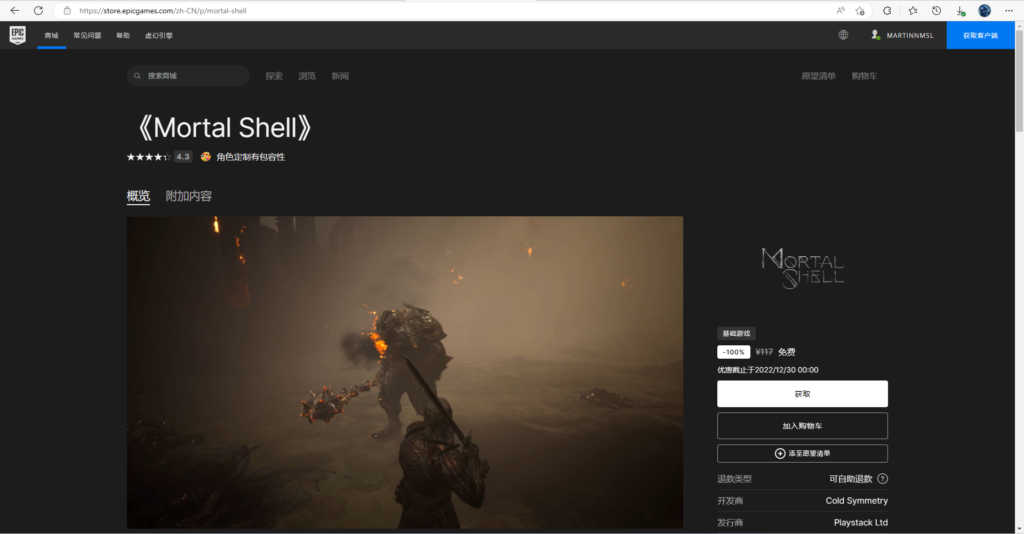Open browser settings ellipsis menu

[x=1008, y=10]
